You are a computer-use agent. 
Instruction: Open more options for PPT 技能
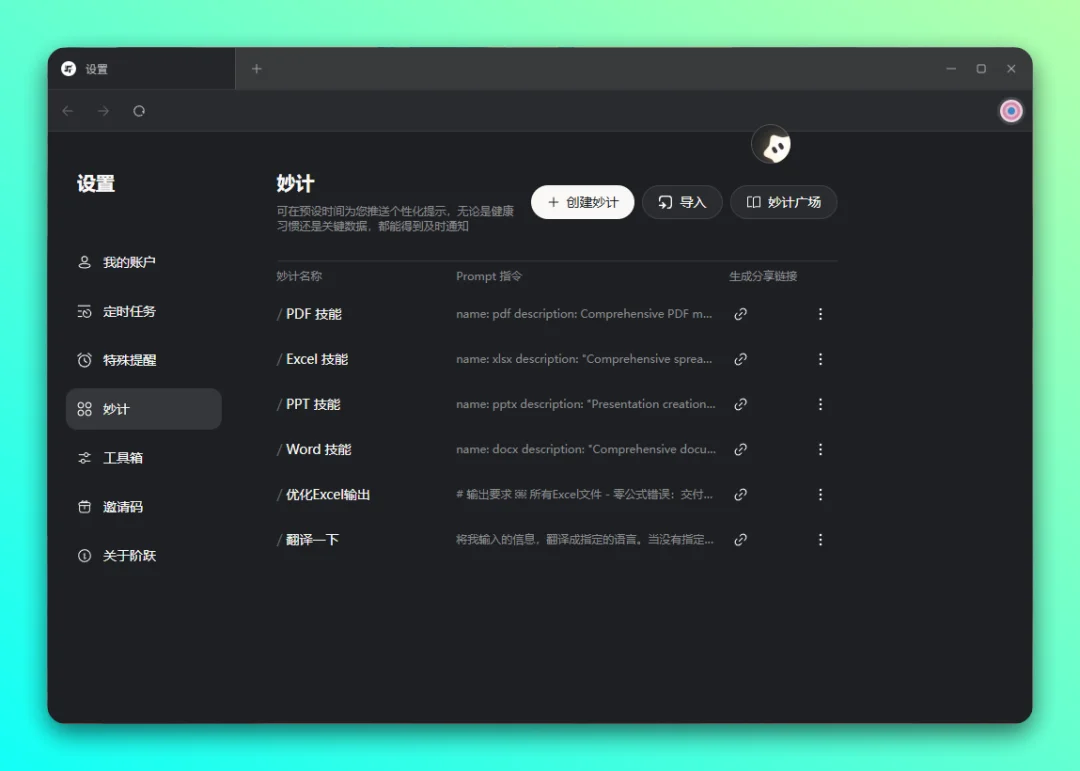tap(820, 405)
